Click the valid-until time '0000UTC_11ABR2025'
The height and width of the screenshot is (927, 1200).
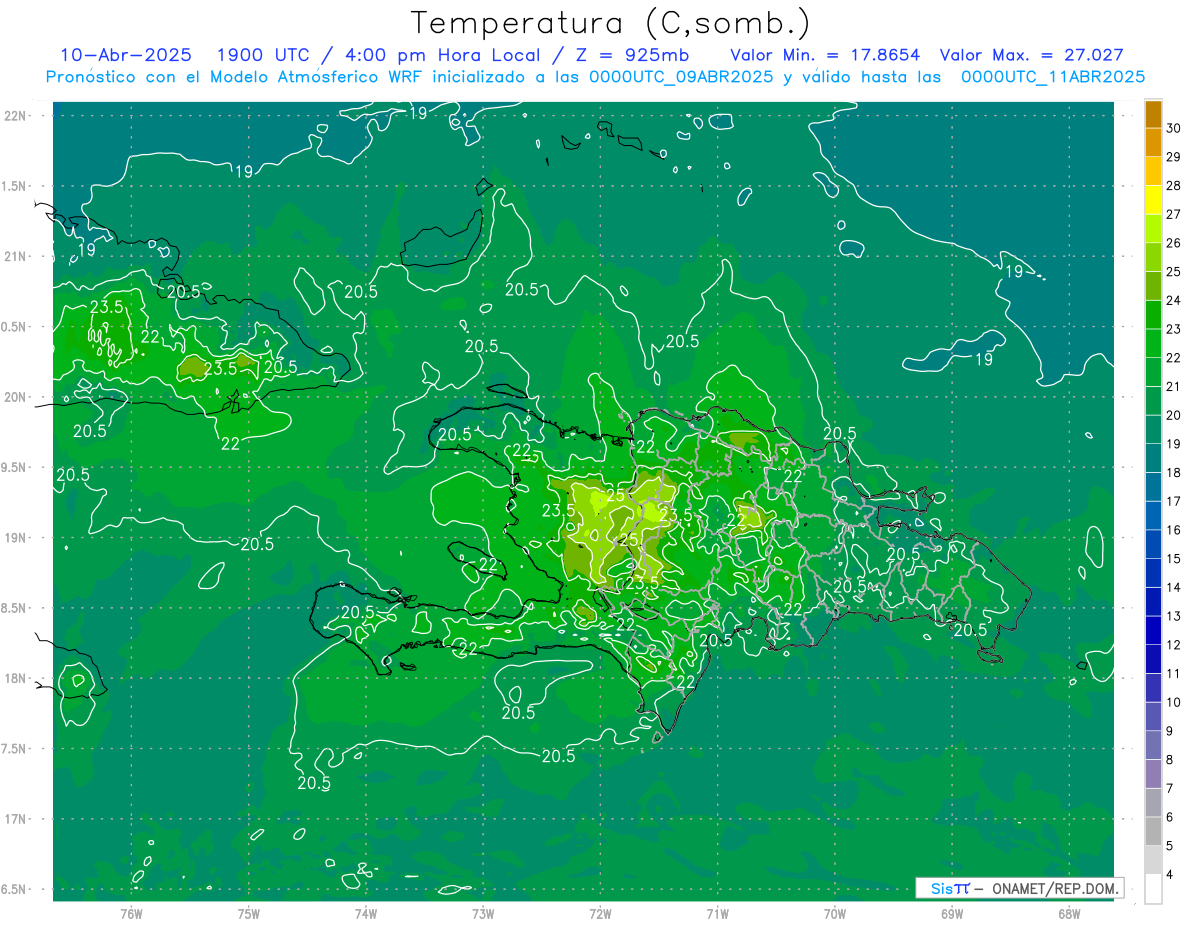click(x=1052, y=77)
